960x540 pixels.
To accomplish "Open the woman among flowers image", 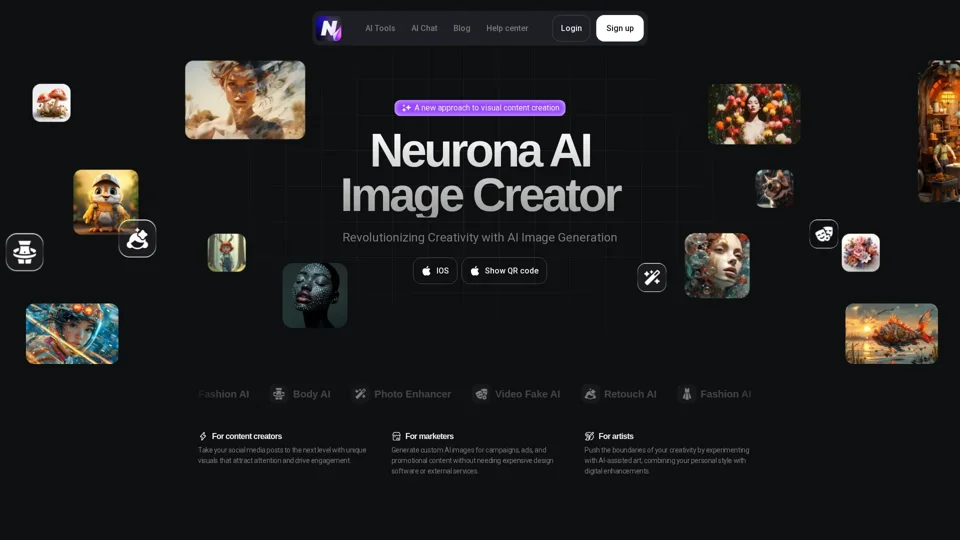I will [x=754, y=114].
